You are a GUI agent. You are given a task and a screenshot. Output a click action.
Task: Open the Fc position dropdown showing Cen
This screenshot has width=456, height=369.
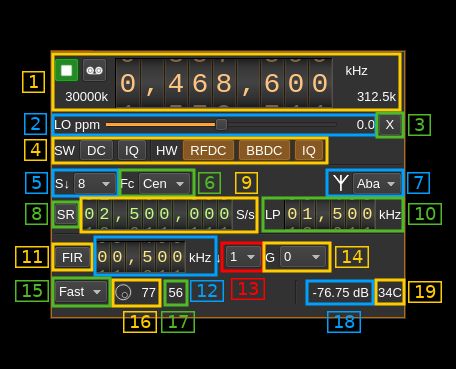pos(164,184)
